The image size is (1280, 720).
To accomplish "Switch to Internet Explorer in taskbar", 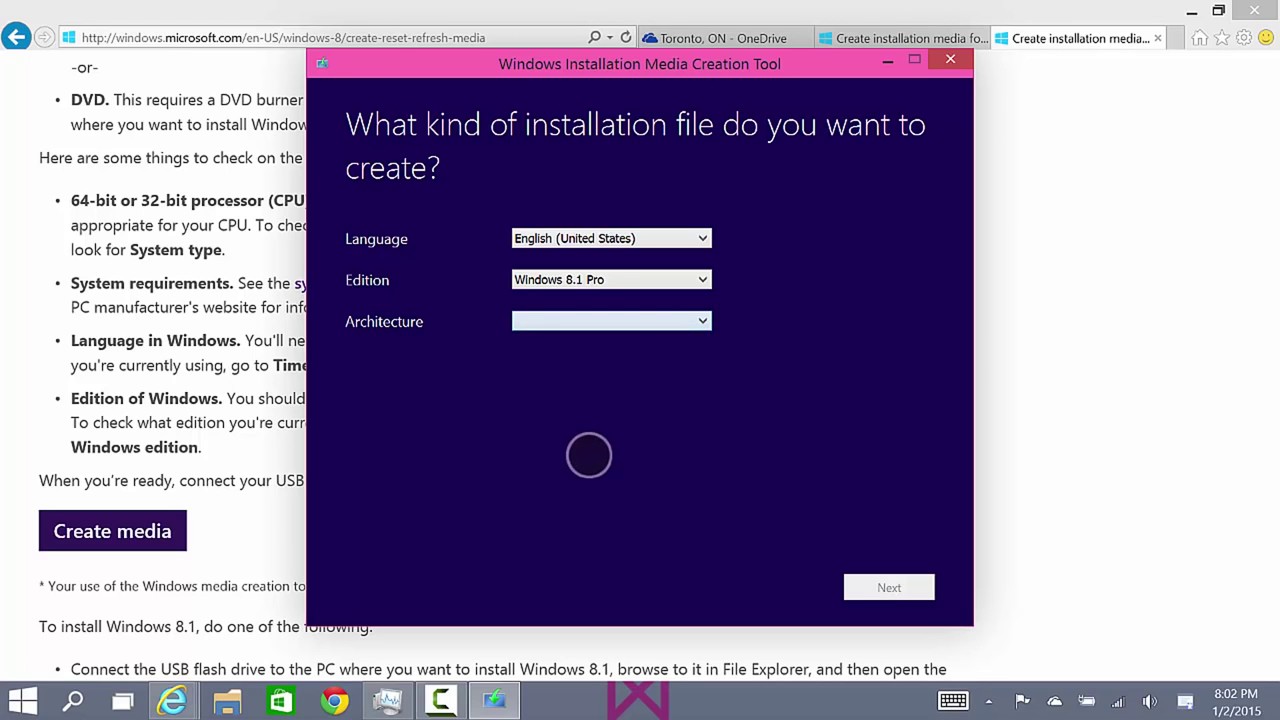I will tap(173, 701).
